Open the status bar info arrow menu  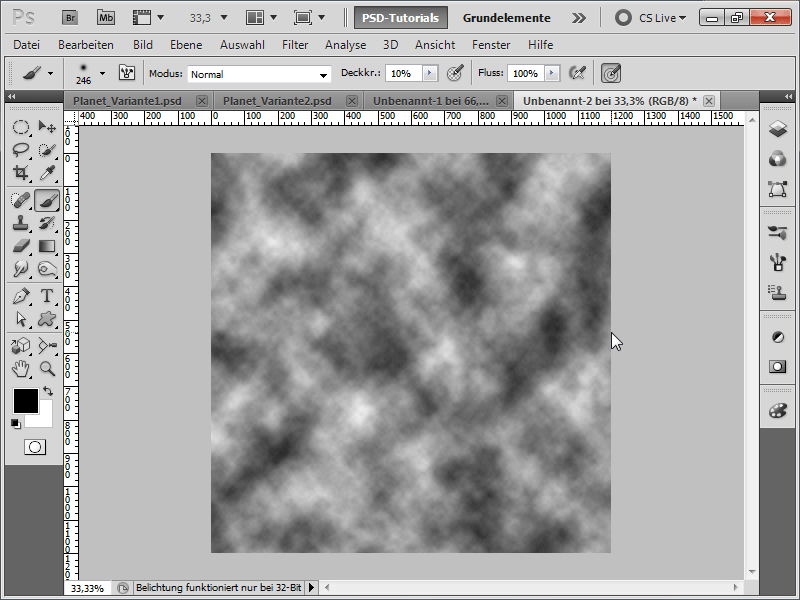click(x=311, y=587)
